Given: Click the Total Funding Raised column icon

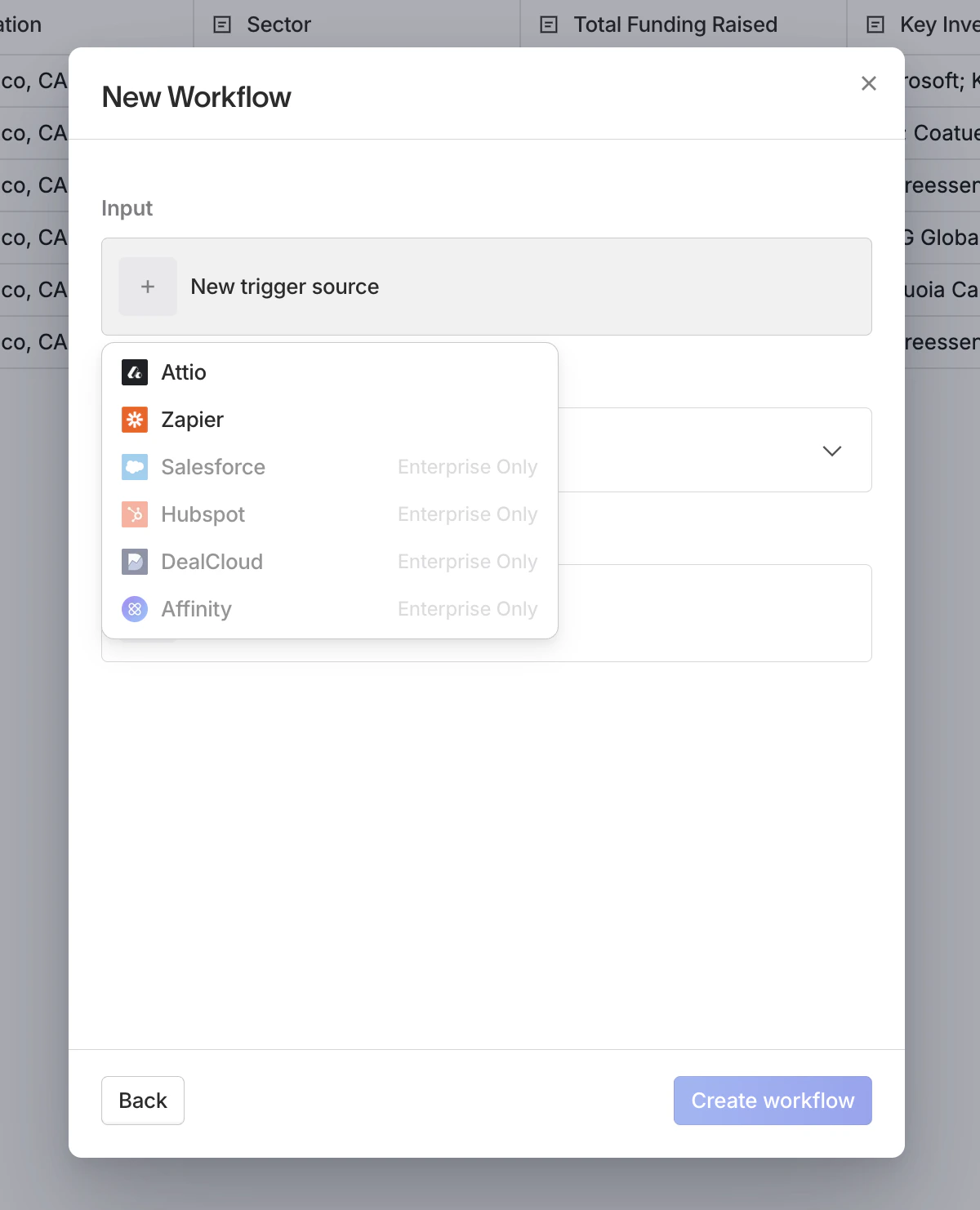Looking at the screenshot, I should [x=549, y=24].
